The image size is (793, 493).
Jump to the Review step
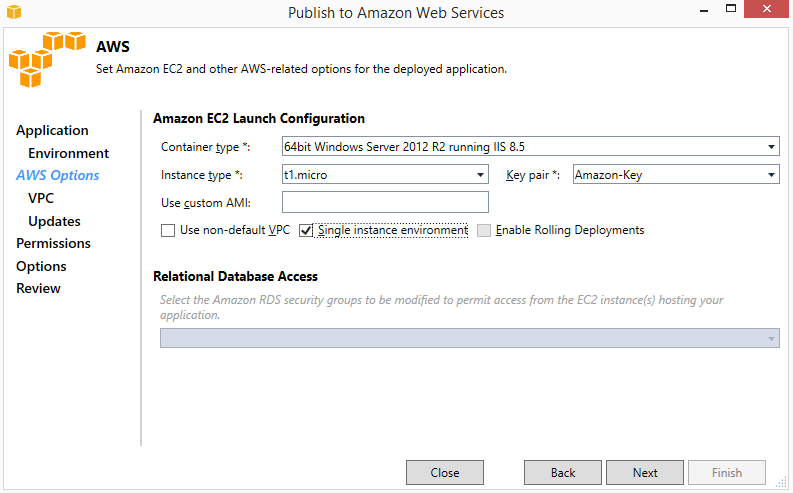38,288
